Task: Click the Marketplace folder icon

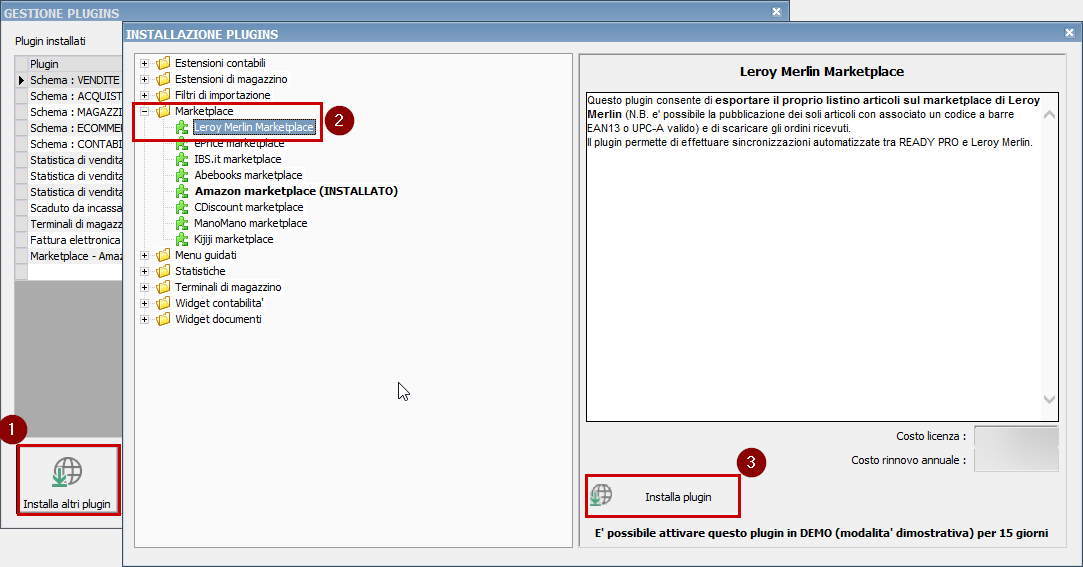Action: (x=163, y=110)
